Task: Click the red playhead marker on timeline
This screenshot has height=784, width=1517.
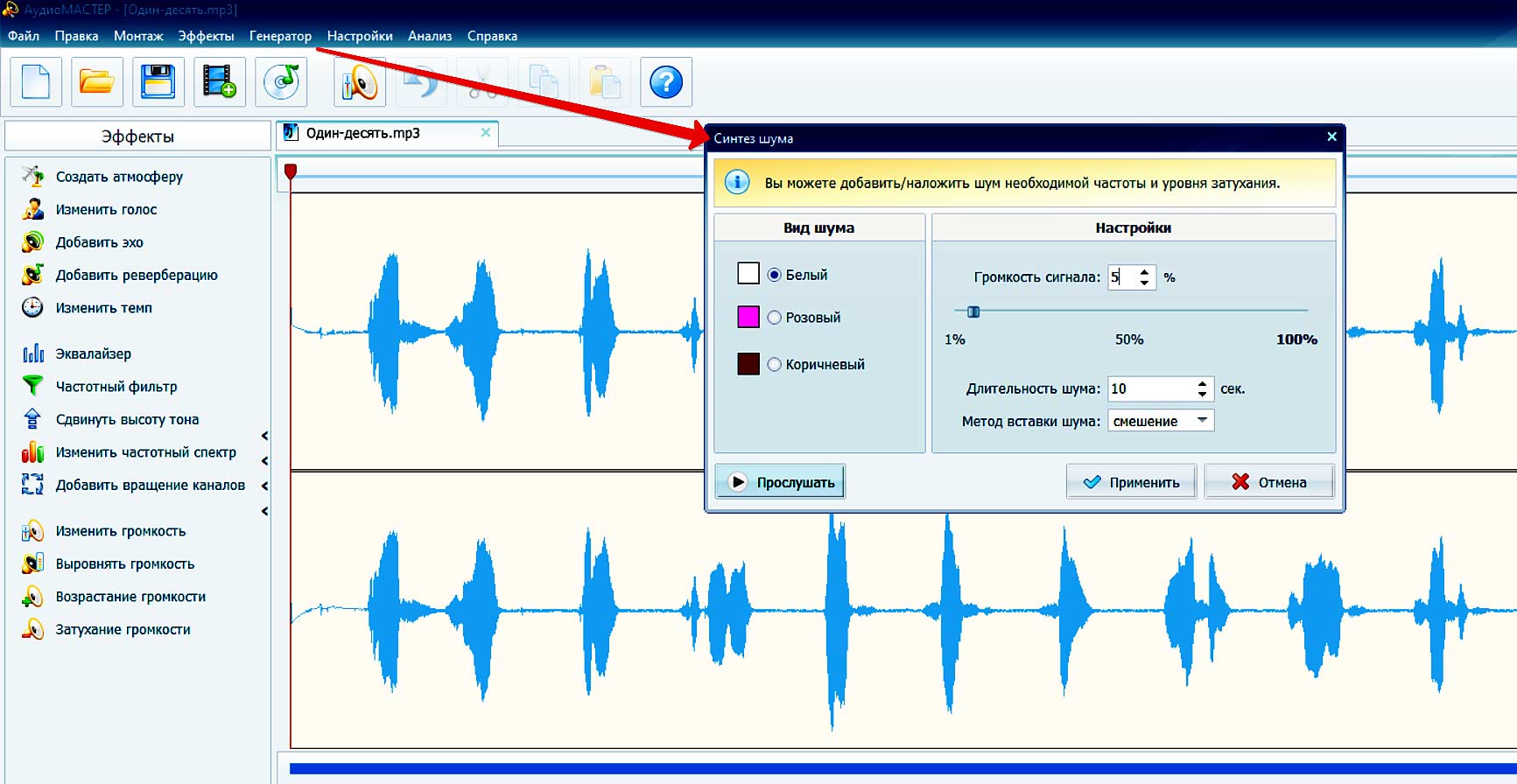Action: pos(291,171)
